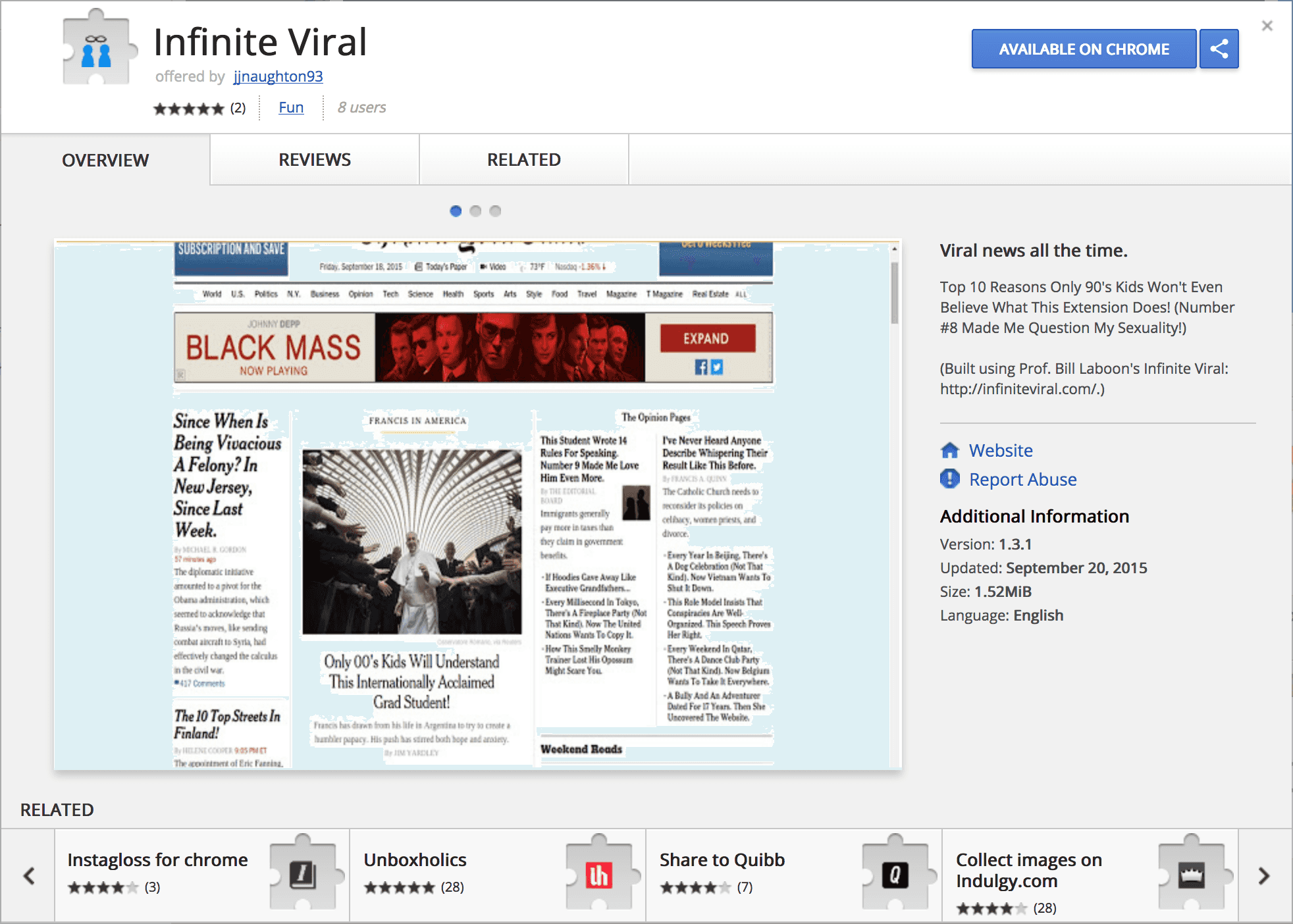Select the third carousel dot indicator
Screen dimensions: 1293x924
point(497,210)
